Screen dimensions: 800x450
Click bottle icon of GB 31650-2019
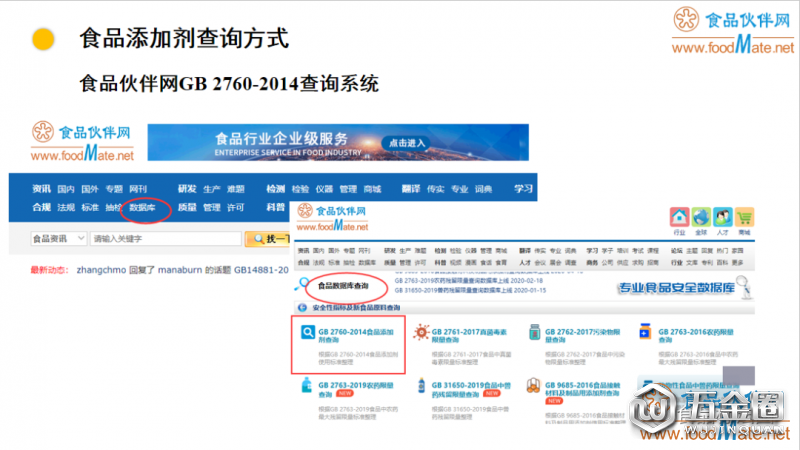(421, 385)
